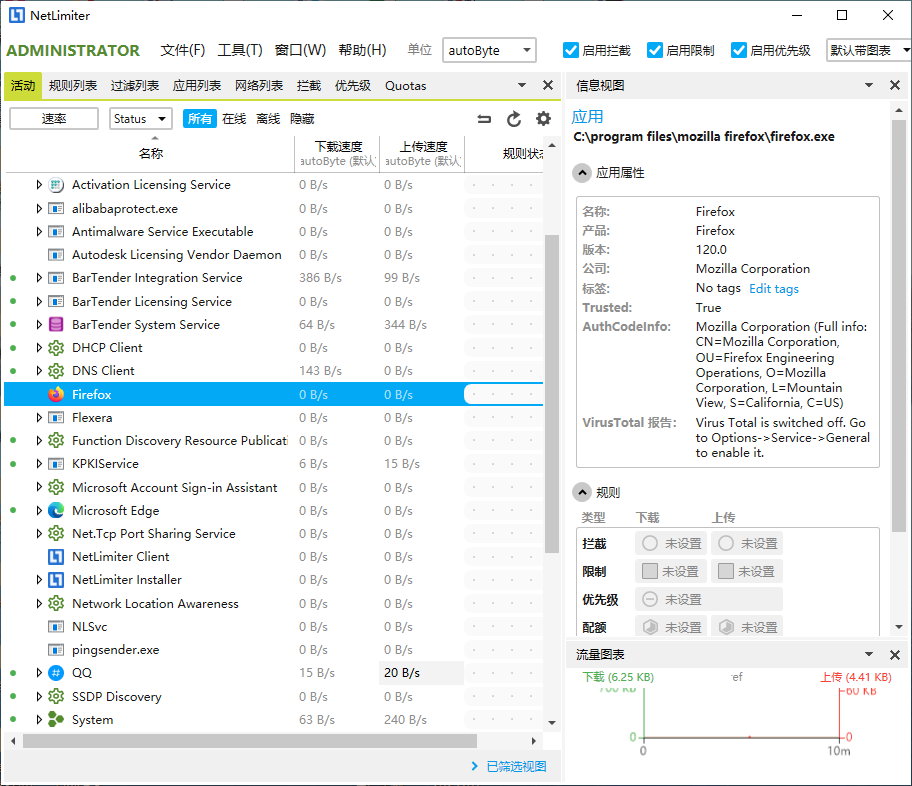
Task: Click the Microsoft Edge icon in the list
Action: click(x=56, y=510)
